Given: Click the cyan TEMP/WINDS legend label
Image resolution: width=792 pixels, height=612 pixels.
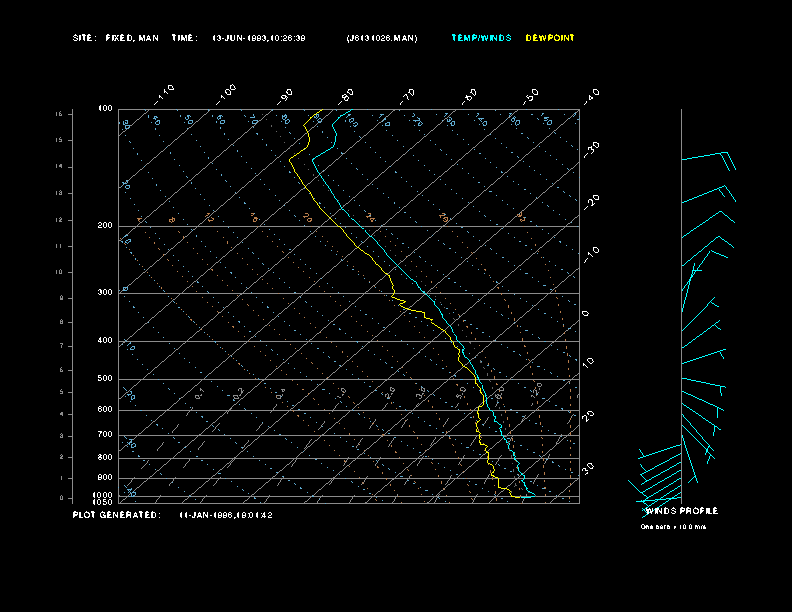Looking at the screenshot, I should click(x=480, y=38).
